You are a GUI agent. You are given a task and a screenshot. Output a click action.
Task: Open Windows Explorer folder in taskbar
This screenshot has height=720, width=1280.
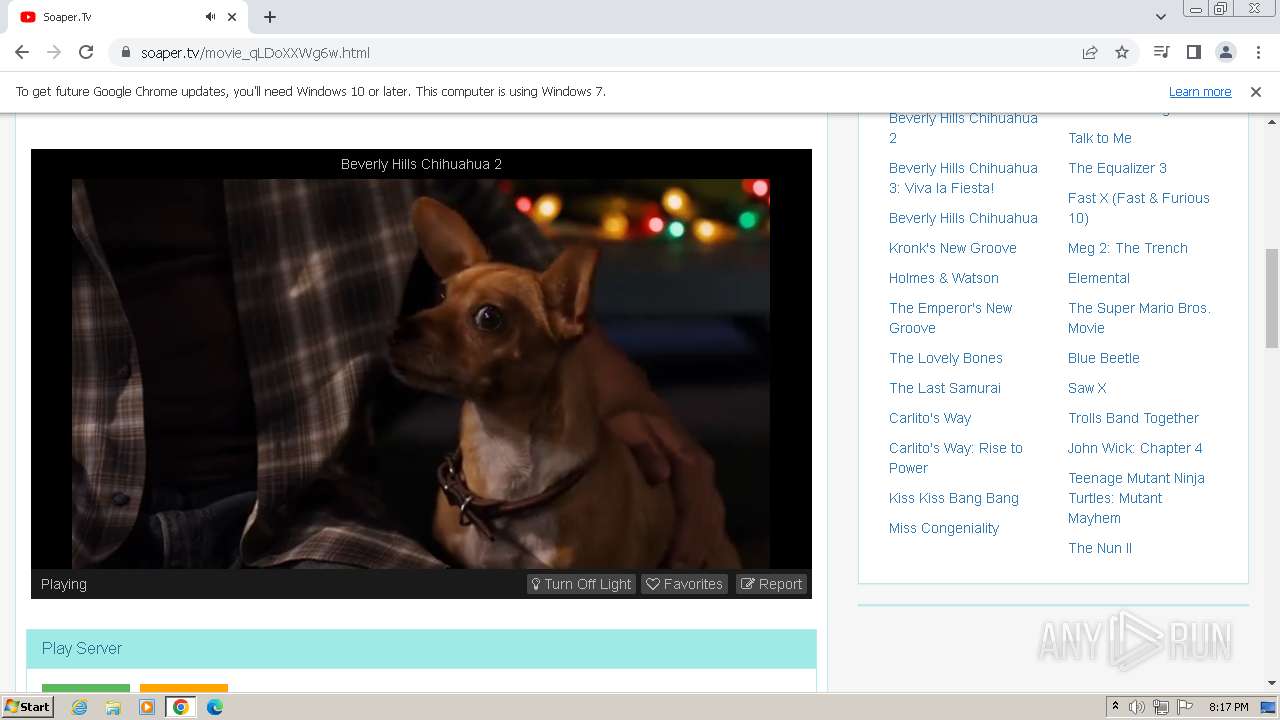[x=113, y=707]
